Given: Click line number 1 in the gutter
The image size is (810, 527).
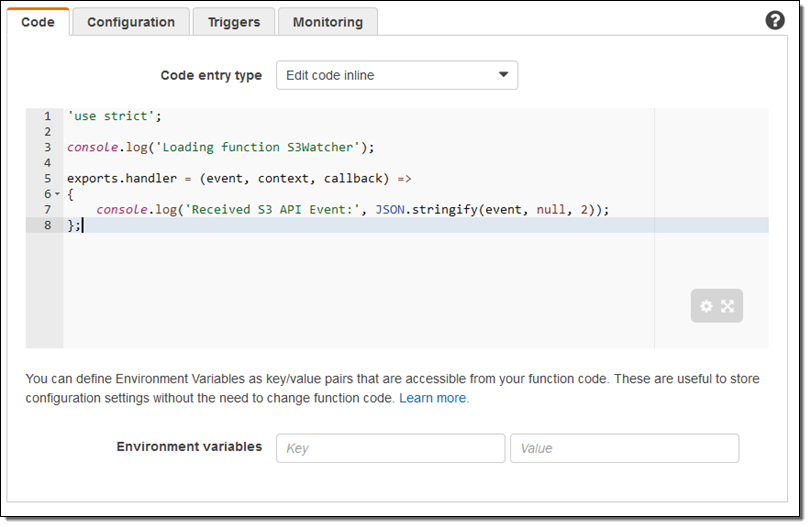Looking at the screenshot, I should pos(47,116).
